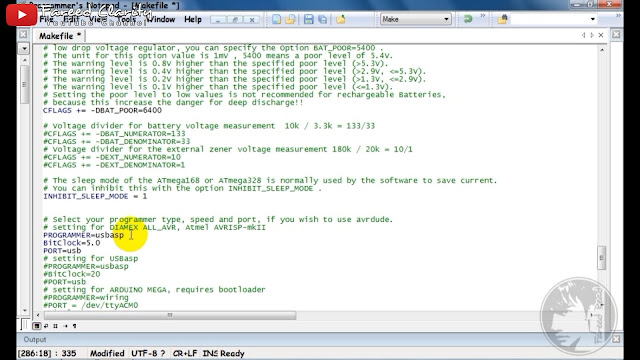Click the line PROGRAMMER=usbasp
Image resolution: width=640 pixels, height=360 pixels.
pyautogui.click(x=84, y=235)
